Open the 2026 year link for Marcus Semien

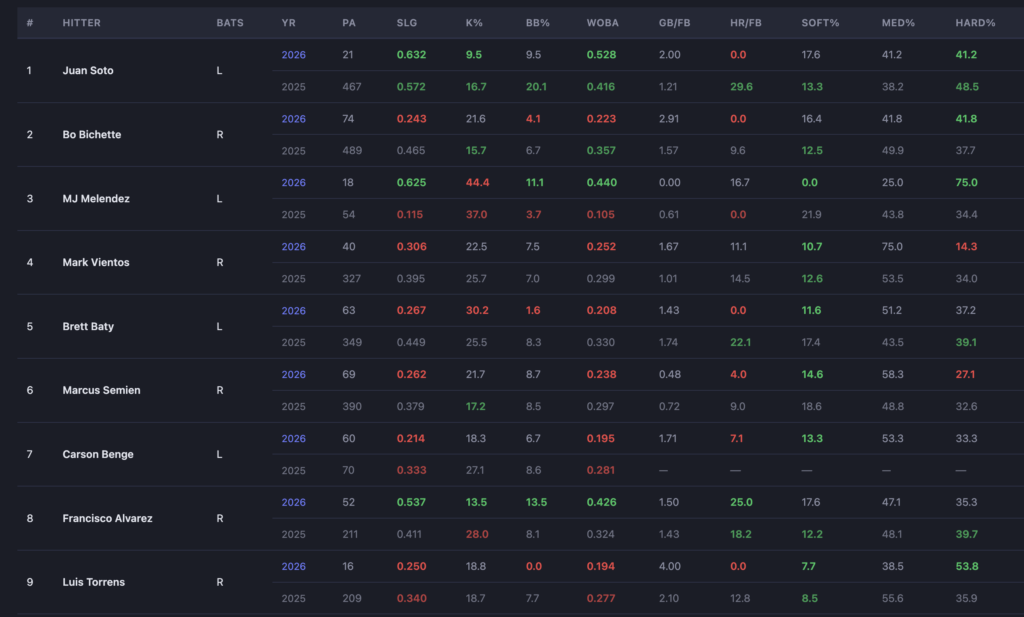click(293, 375)
